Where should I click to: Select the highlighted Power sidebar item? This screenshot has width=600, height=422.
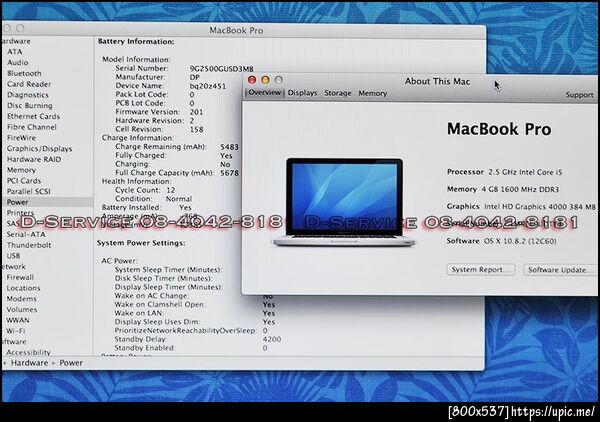pyautogui.click(x=47, y=202)
